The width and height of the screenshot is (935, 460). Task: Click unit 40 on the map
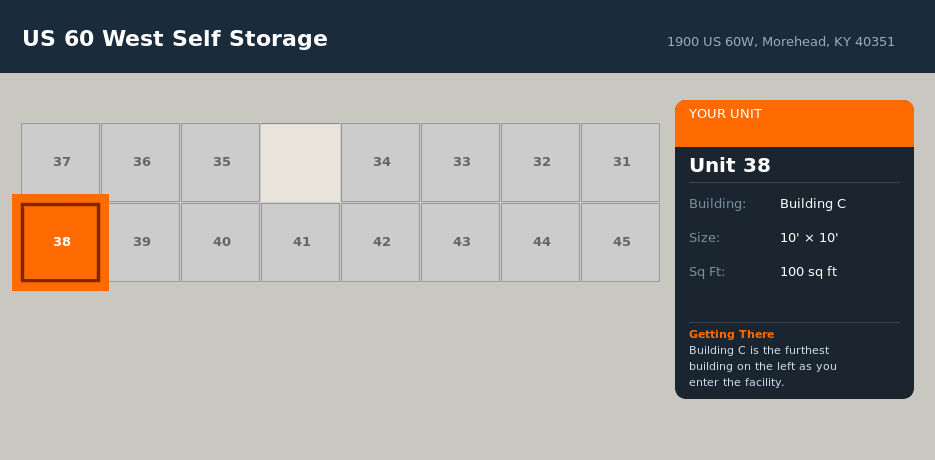click(221, 242)
